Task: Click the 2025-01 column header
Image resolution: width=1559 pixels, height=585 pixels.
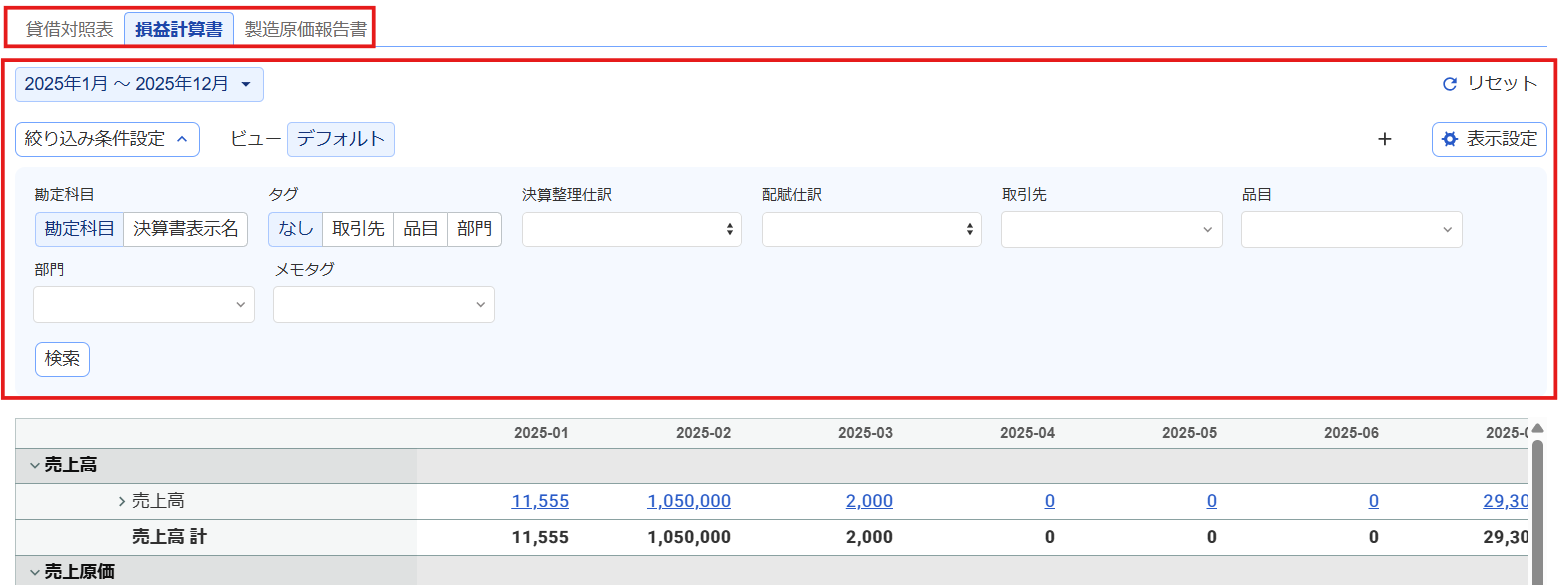Action: (x=541, y=433)
